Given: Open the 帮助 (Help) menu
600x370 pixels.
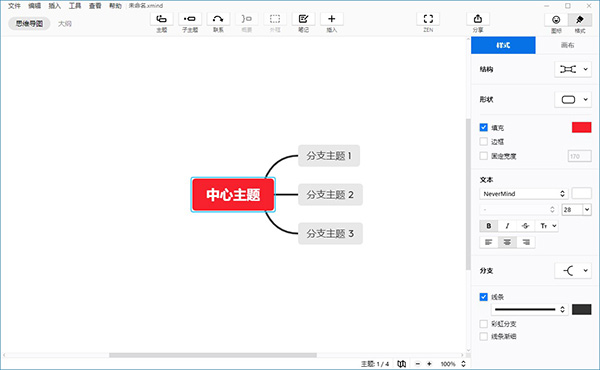Looking at the screenshot, I should [x=115, y=6].
